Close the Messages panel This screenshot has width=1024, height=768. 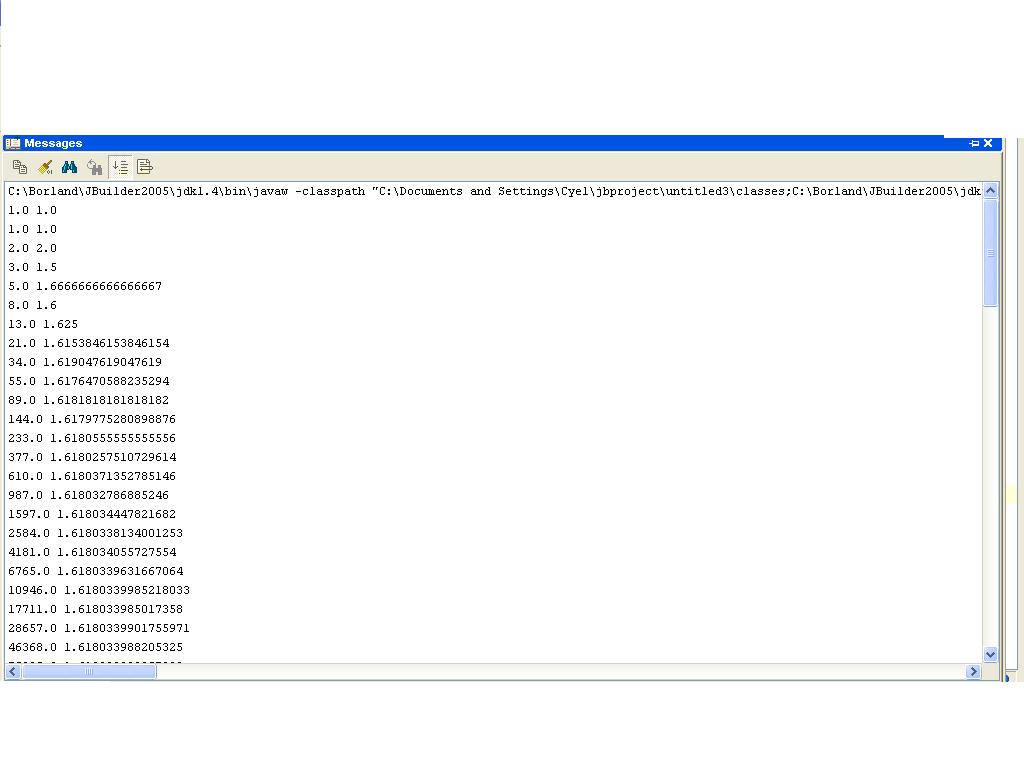988,143
